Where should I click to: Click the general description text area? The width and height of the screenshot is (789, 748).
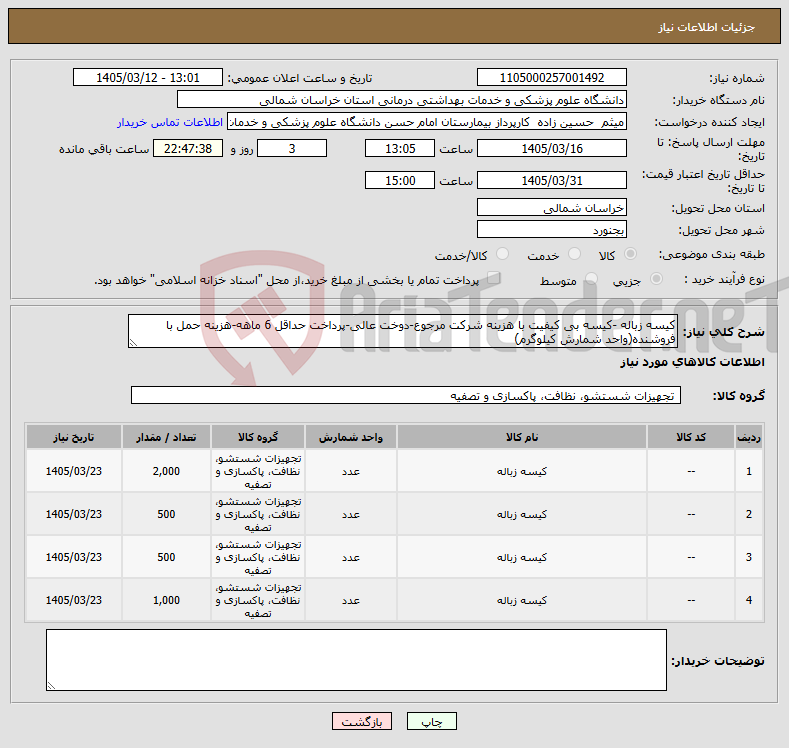(x=403, y=331)
